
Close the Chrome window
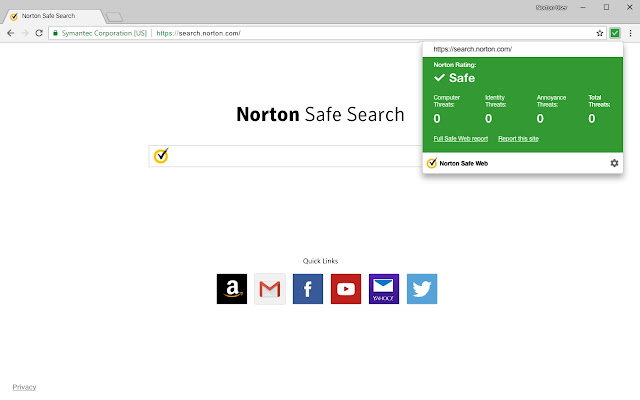point(629,7)
